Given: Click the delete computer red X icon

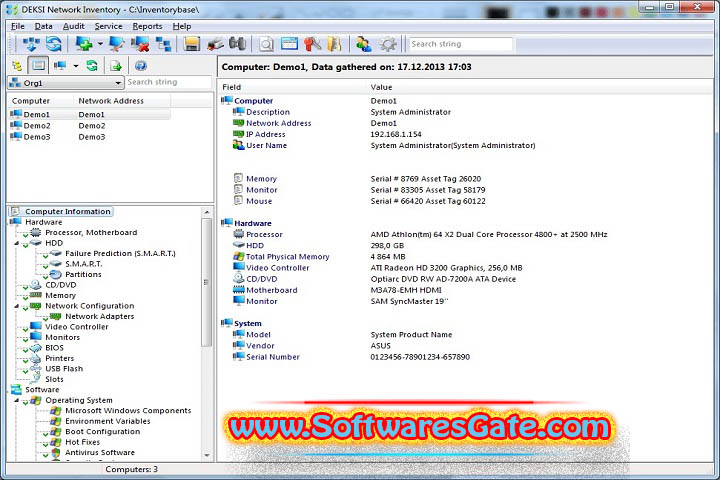Looking at the screenshot, I should (x=140, y=44).
